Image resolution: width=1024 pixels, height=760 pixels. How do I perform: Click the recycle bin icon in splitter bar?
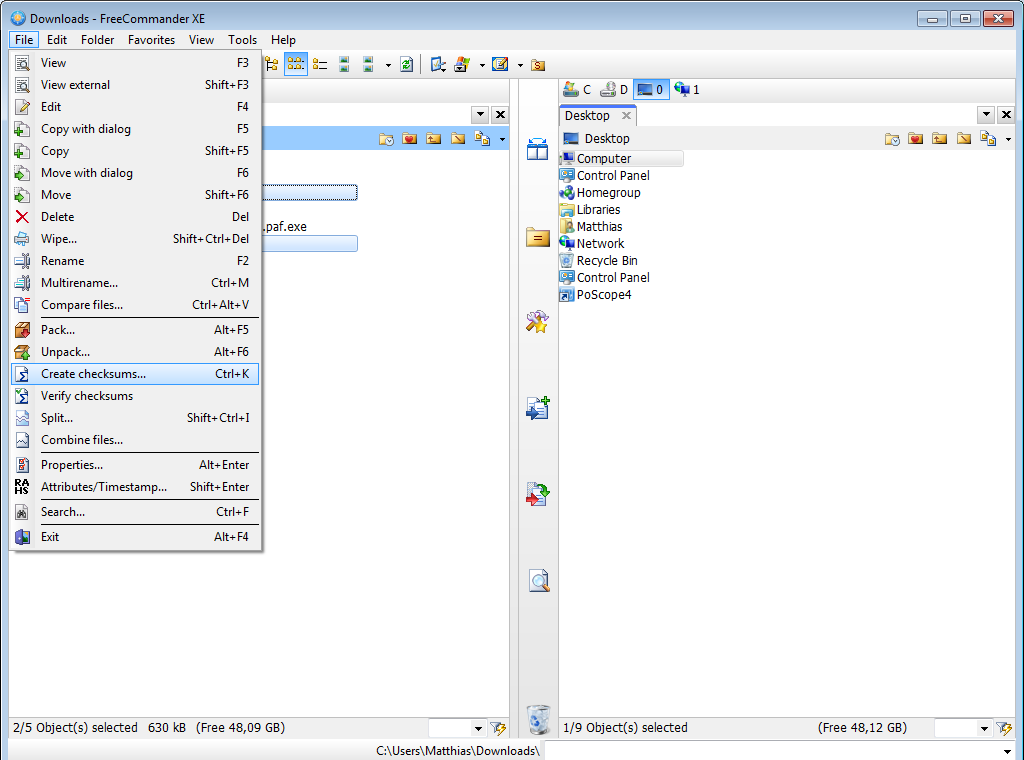pyautogui.click(x=539, y=719)
